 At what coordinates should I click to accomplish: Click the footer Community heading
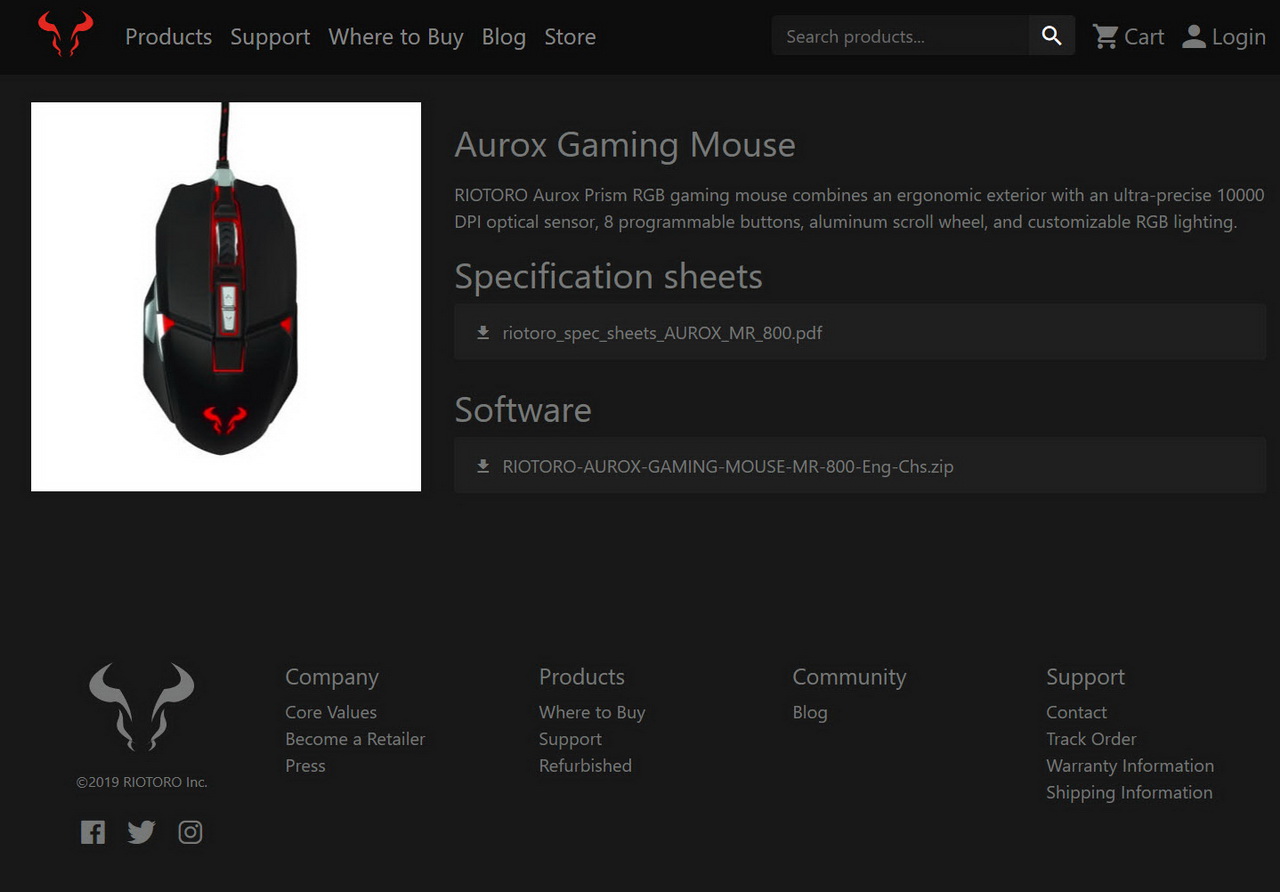pos(849,677)
